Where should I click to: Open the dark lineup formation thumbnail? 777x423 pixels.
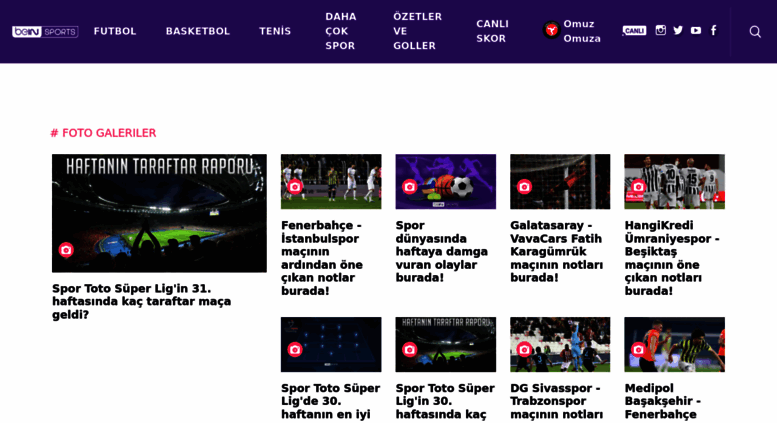pos(331,344)
